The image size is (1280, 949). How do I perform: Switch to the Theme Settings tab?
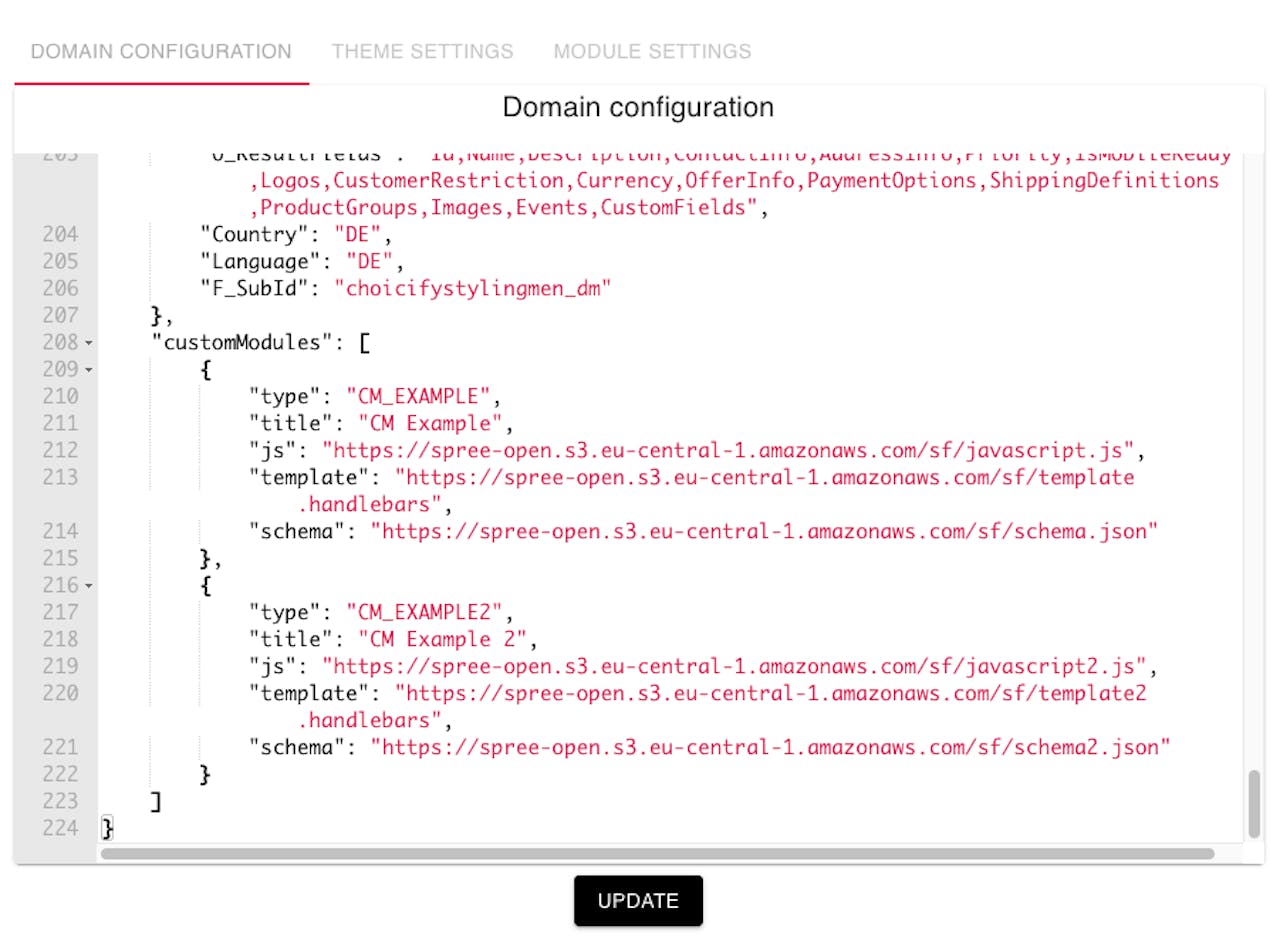[422, 51]
